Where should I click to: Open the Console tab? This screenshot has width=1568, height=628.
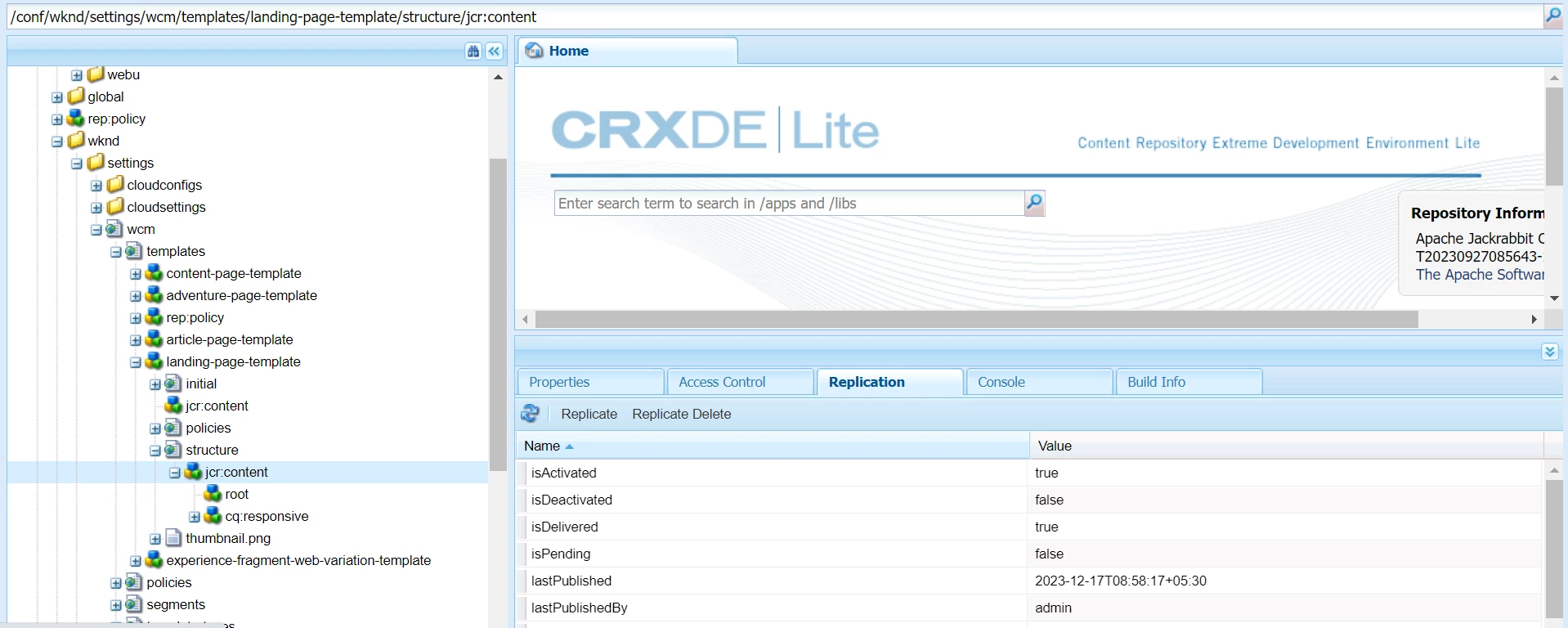[1040, 382]
